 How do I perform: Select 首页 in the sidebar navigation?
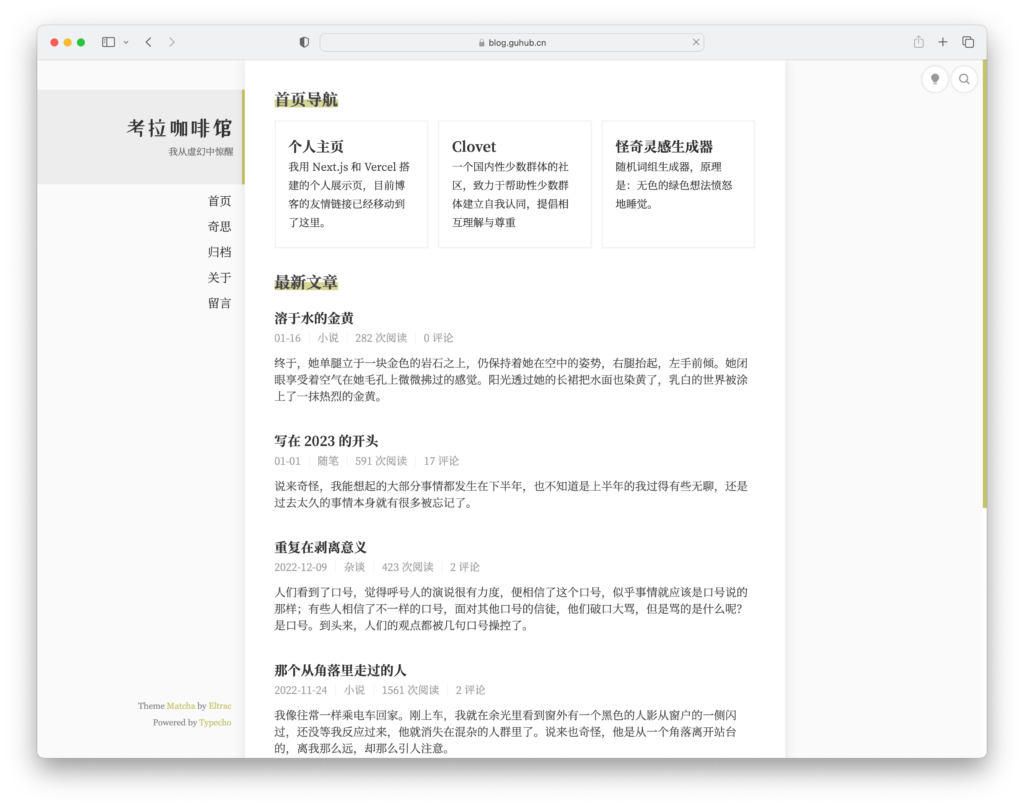(x=219, y=200)
